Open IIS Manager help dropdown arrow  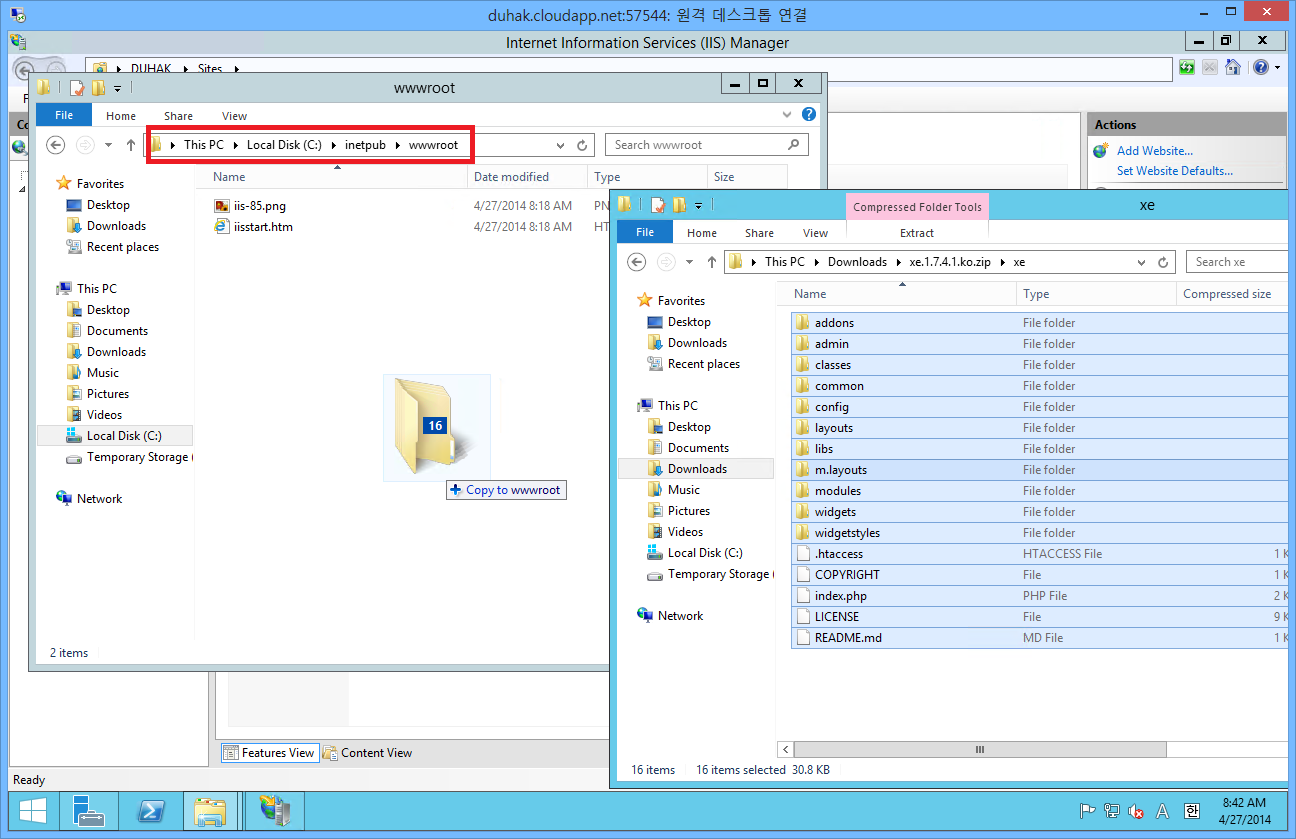1277,68
